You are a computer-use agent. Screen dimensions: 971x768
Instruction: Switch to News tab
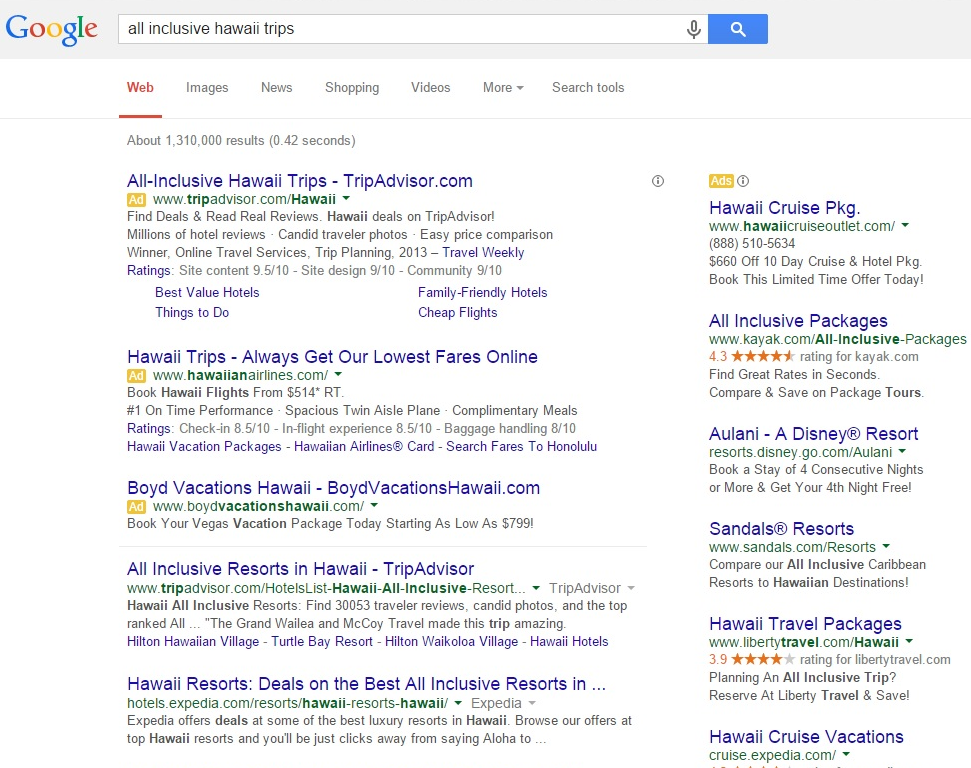[276, 87]
